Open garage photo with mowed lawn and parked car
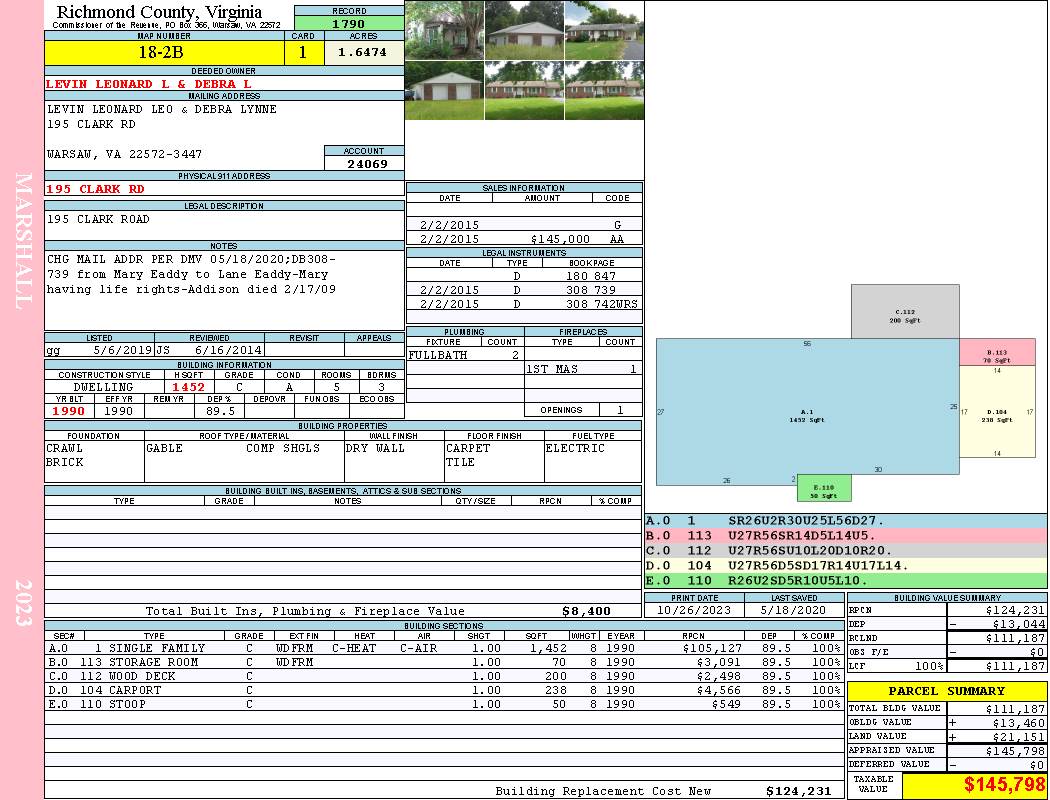Viewport: 1050px width, 800px height. (444, 90)
